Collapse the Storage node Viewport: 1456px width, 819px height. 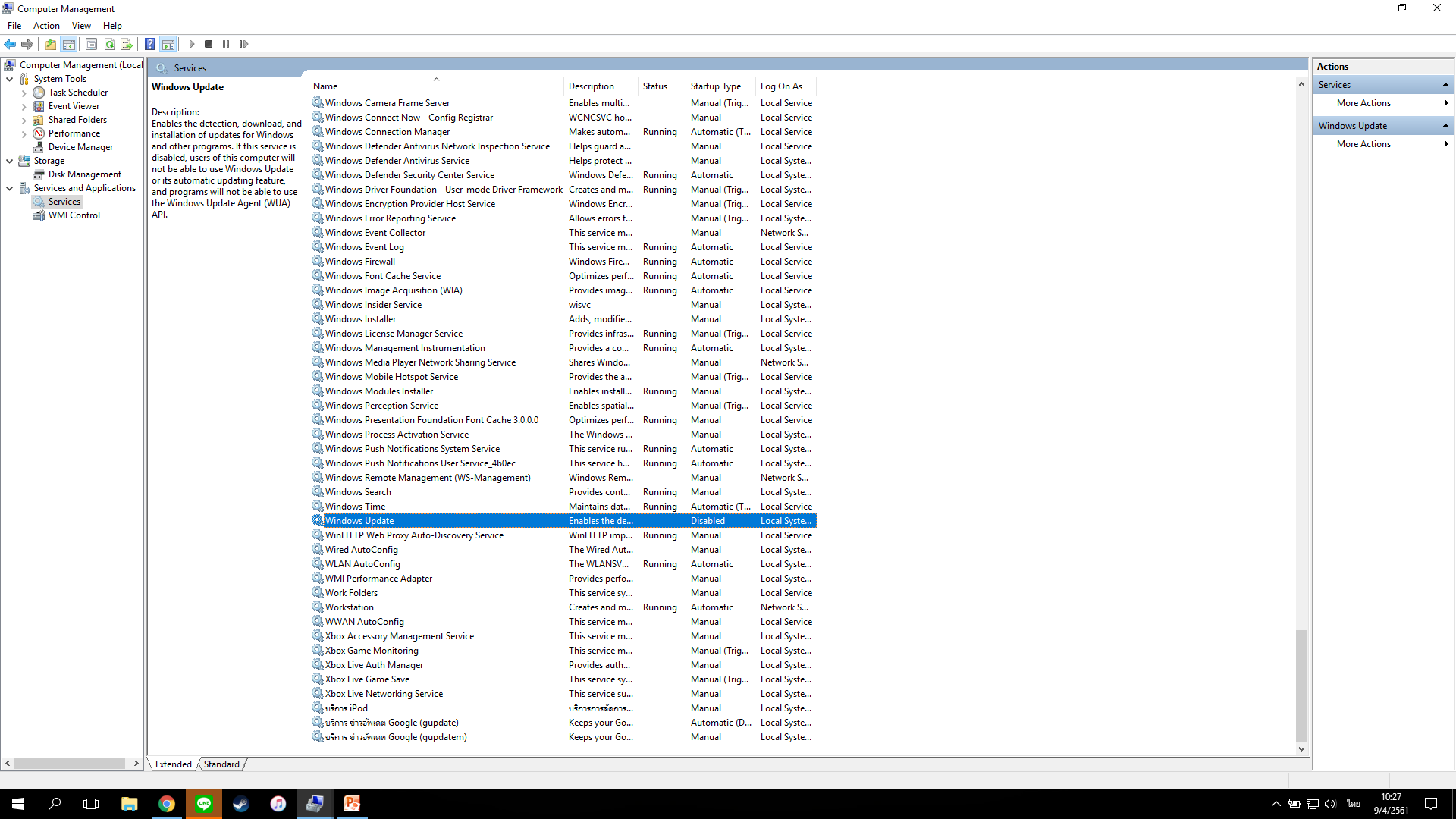pos(10,161)
